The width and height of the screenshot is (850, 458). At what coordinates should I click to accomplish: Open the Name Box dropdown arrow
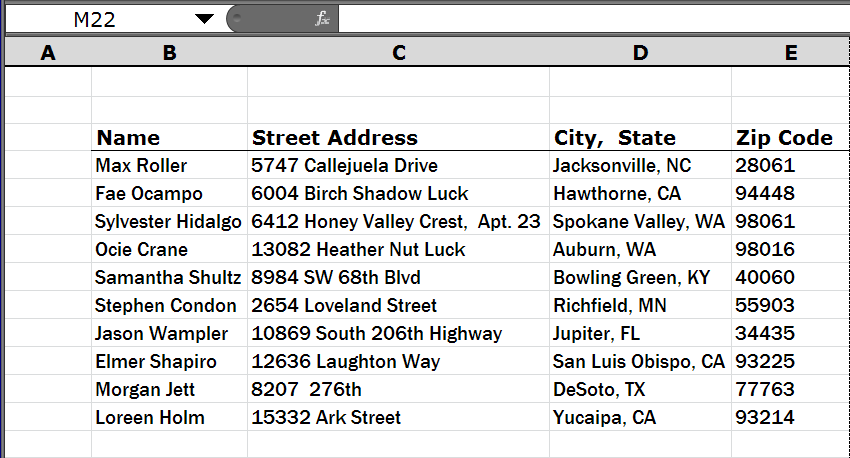(x=204, y=19)
